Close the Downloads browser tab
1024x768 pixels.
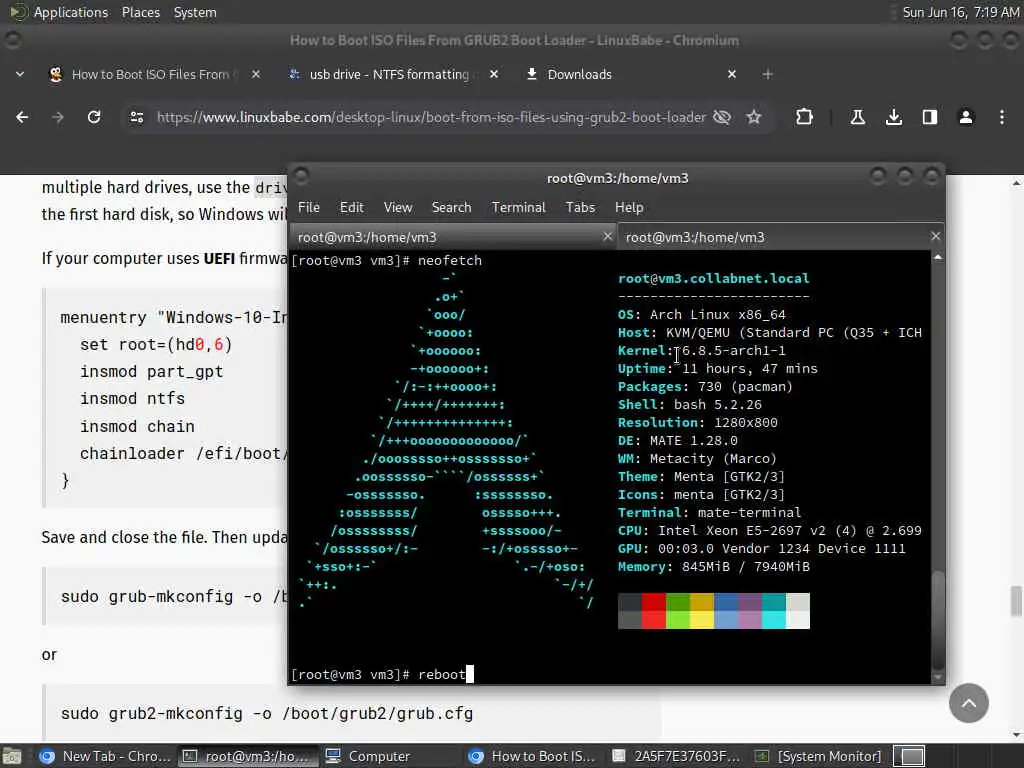click(x=732, y=74)
